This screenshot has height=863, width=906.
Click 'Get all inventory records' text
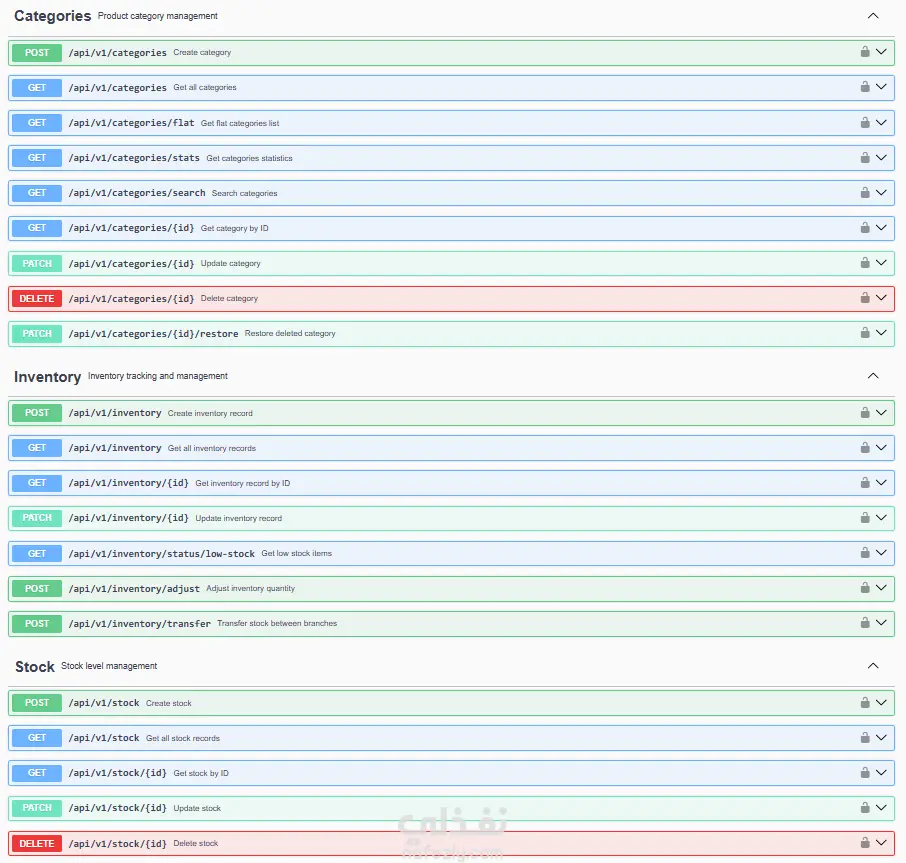tap(211, 448)
